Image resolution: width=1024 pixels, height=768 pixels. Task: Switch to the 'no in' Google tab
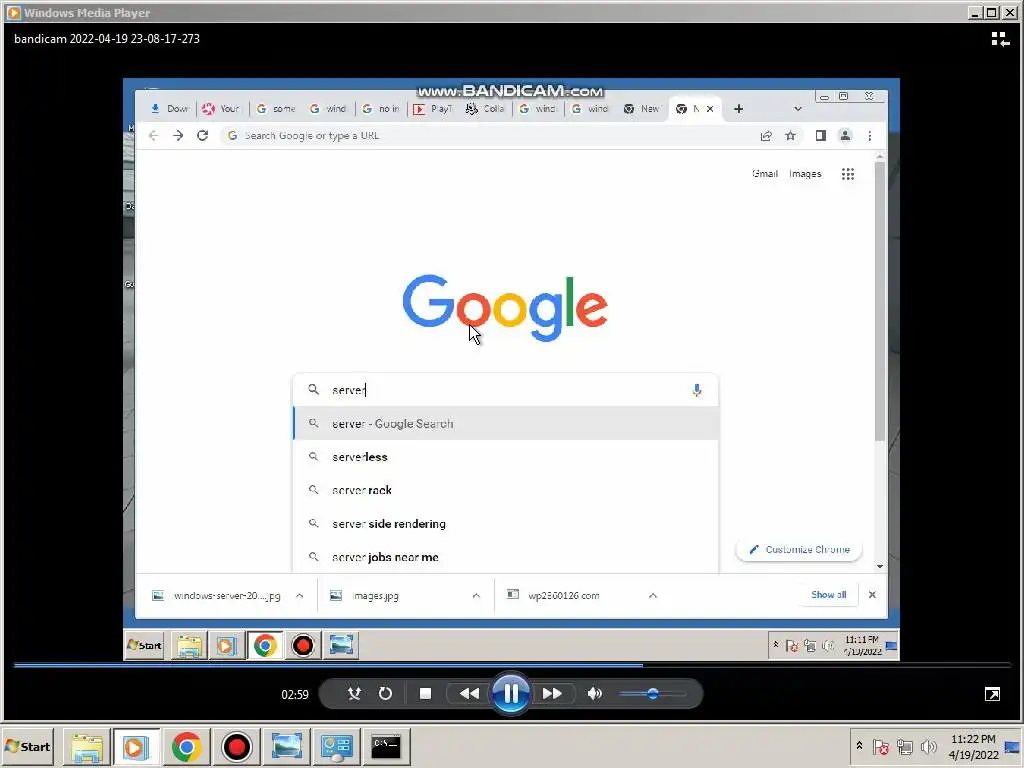coord(381,109)
